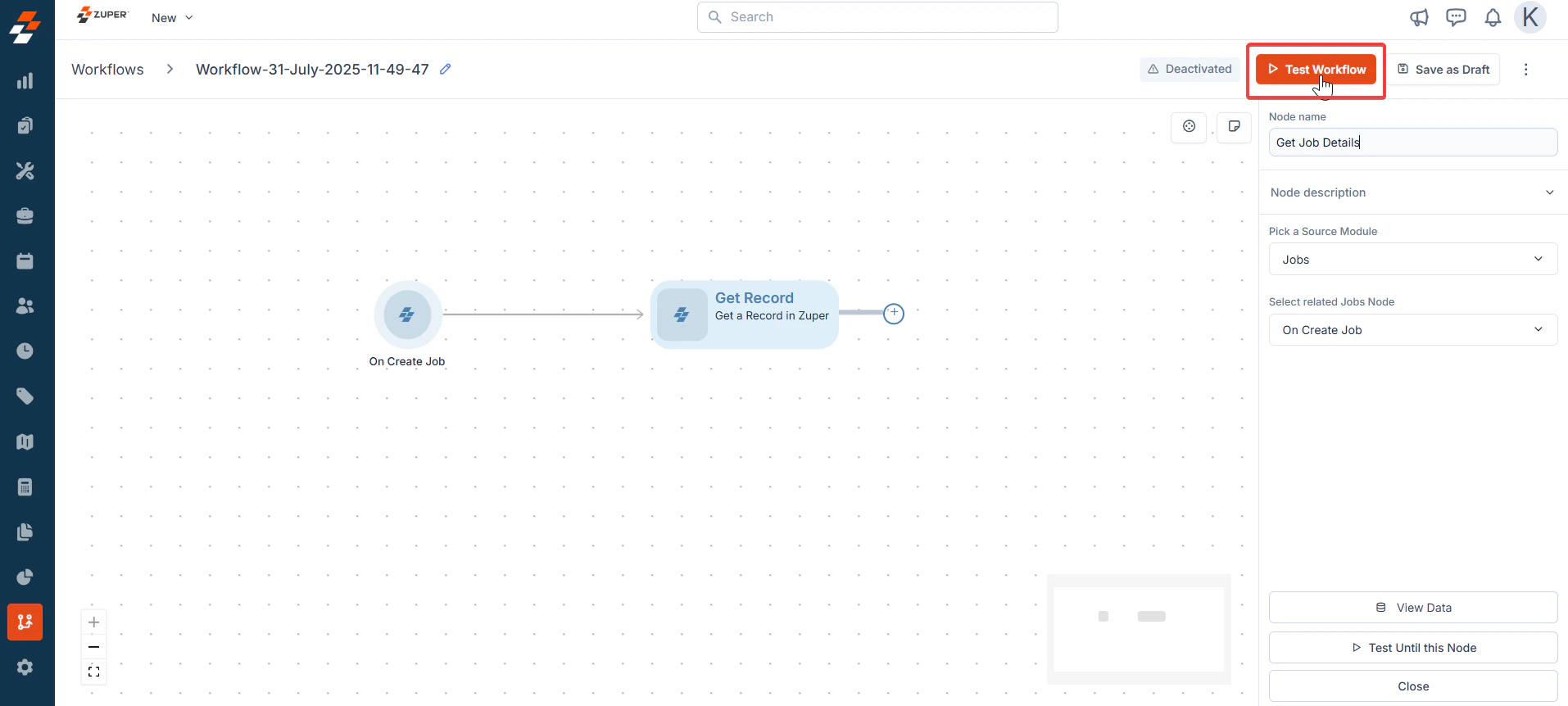
Task: Click the auto-layout canvas icon
Action: (x=1189, y=126)
